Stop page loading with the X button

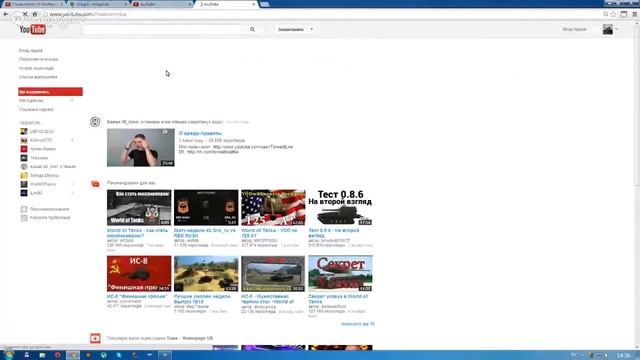(25, 14)
